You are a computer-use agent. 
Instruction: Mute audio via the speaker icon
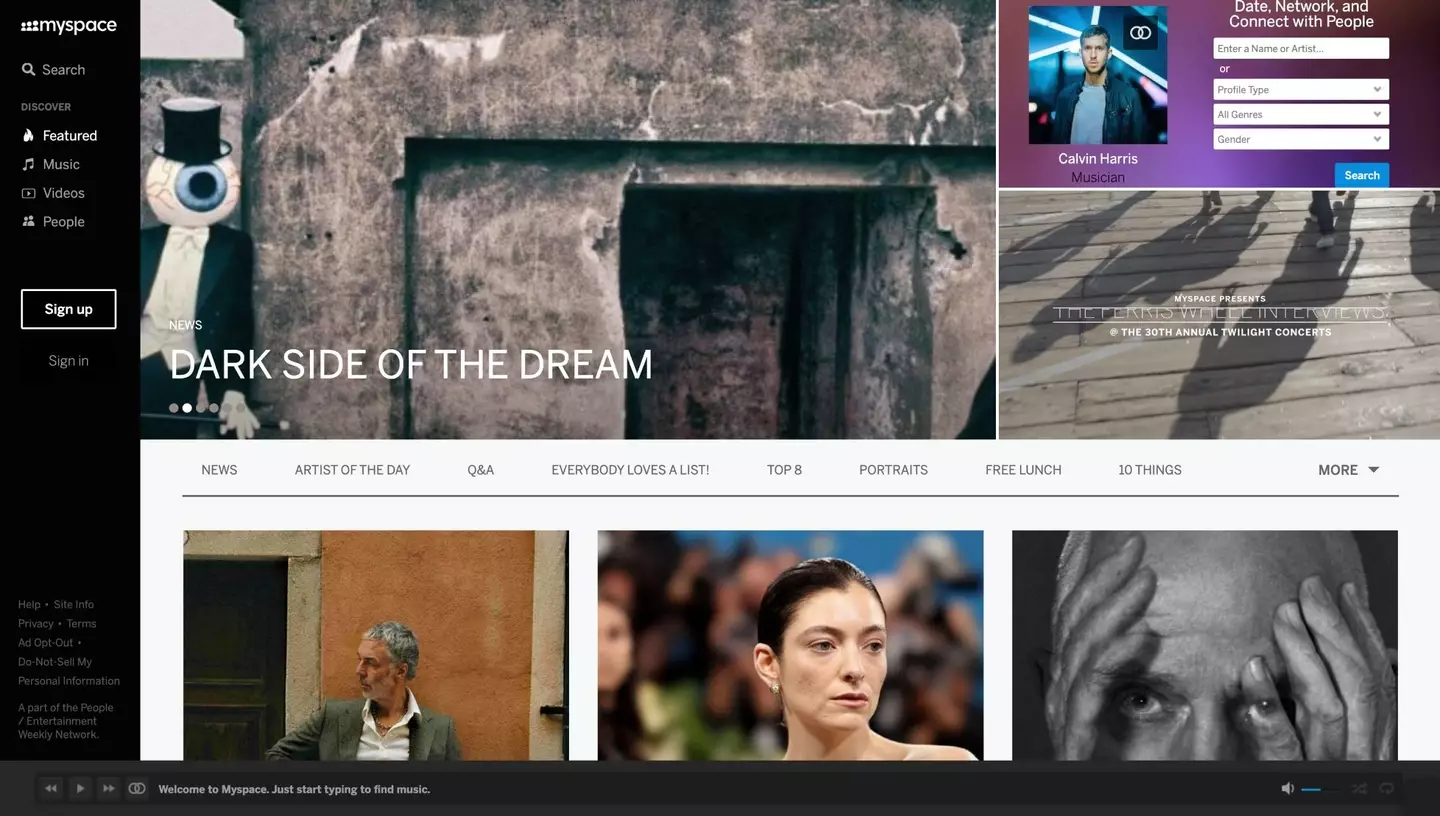(1288, 788)
